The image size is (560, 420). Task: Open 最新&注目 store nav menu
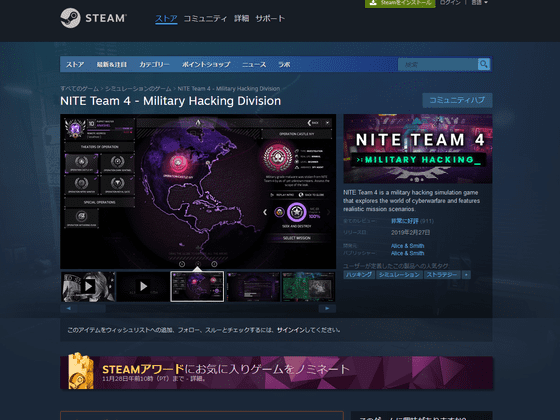coord(112,65)
